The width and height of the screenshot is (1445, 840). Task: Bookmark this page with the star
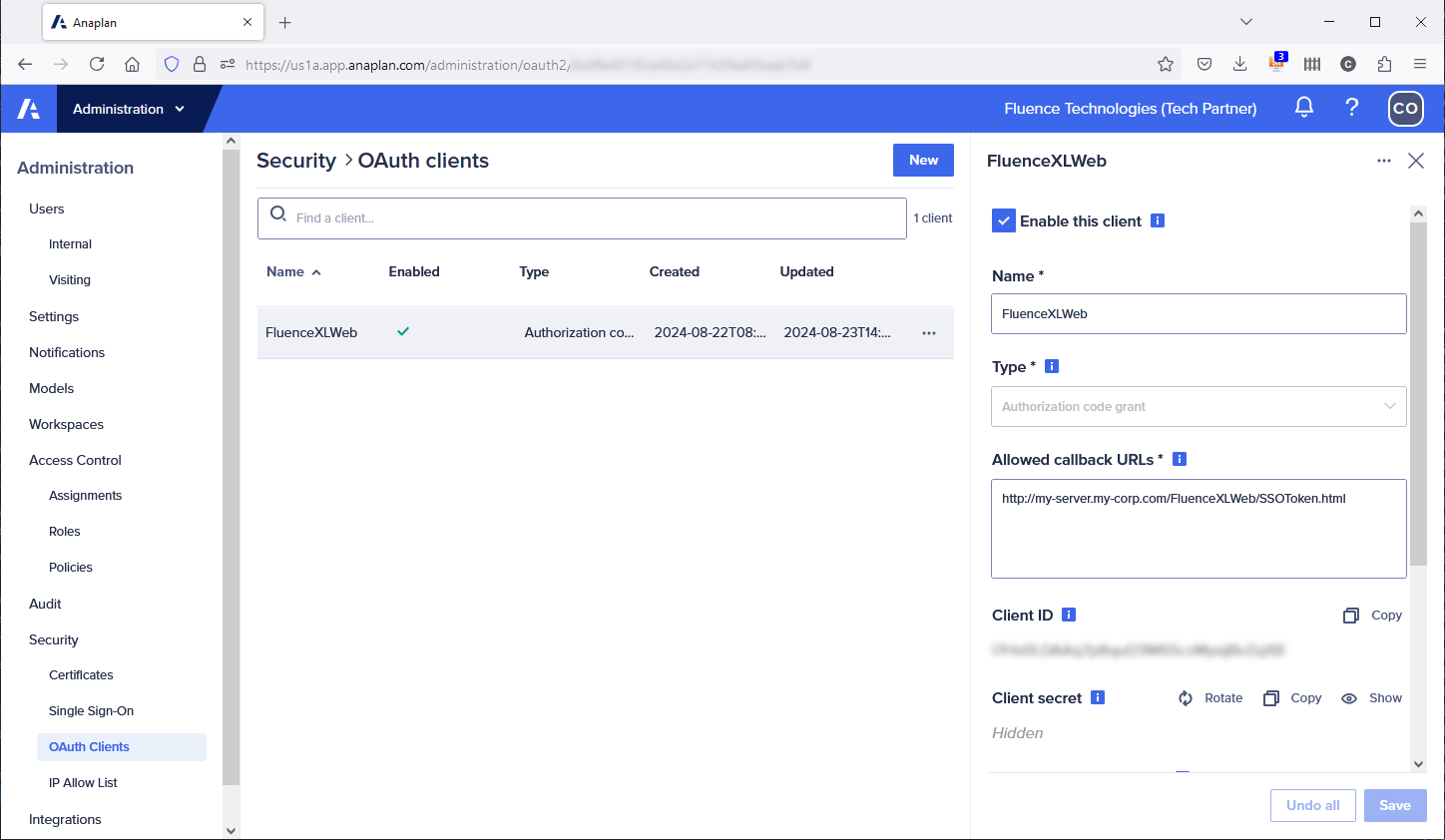click(x=1165, y=64)
